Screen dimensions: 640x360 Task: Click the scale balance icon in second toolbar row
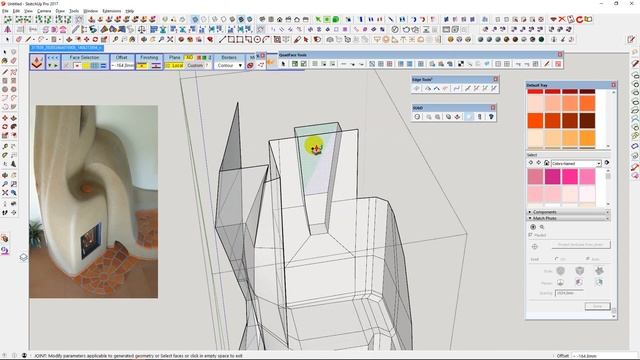pyautogui.click(x=142, y=29)
